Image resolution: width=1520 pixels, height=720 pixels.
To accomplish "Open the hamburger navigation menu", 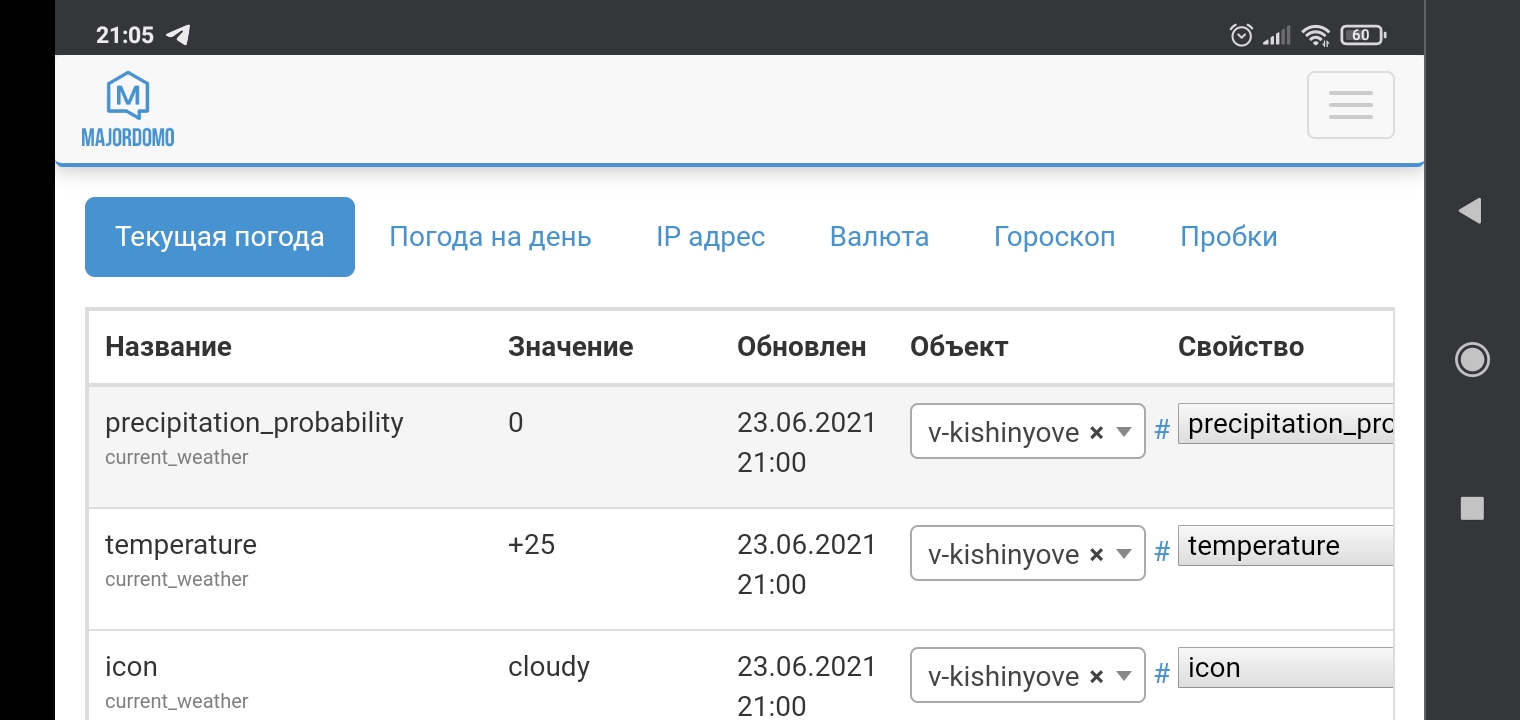I will (1350, 104).
